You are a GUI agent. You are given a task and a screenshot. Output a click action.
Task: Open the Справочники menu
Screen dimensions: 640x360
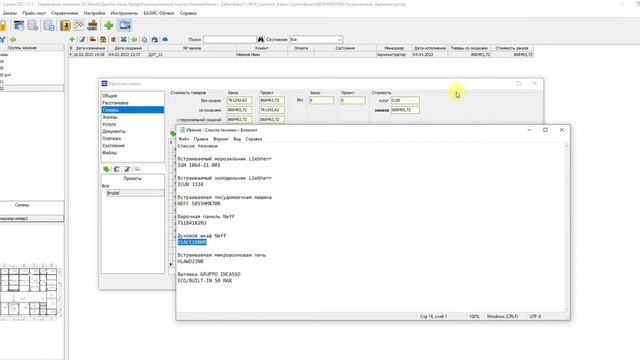(x=64, y=13)
